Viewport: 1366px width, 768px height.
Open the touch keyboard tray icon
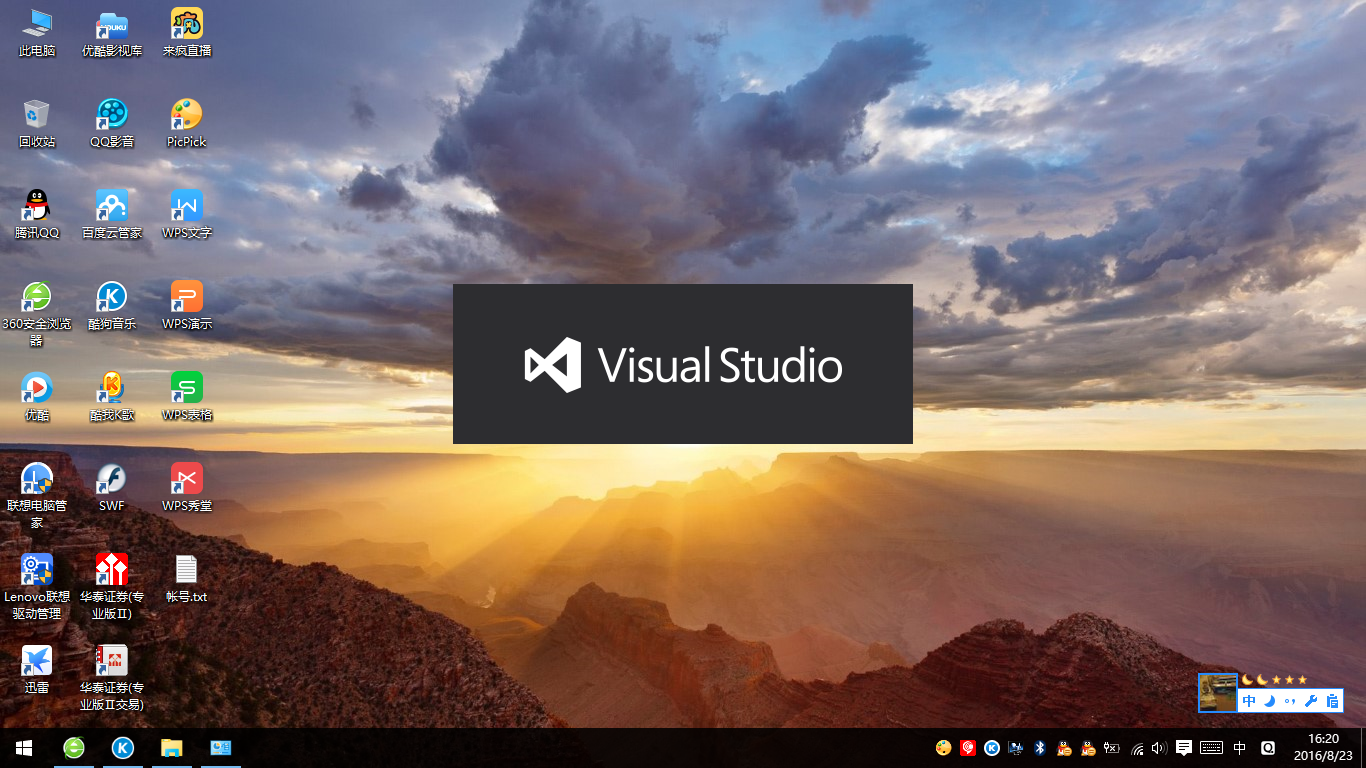pos(1211,747)
